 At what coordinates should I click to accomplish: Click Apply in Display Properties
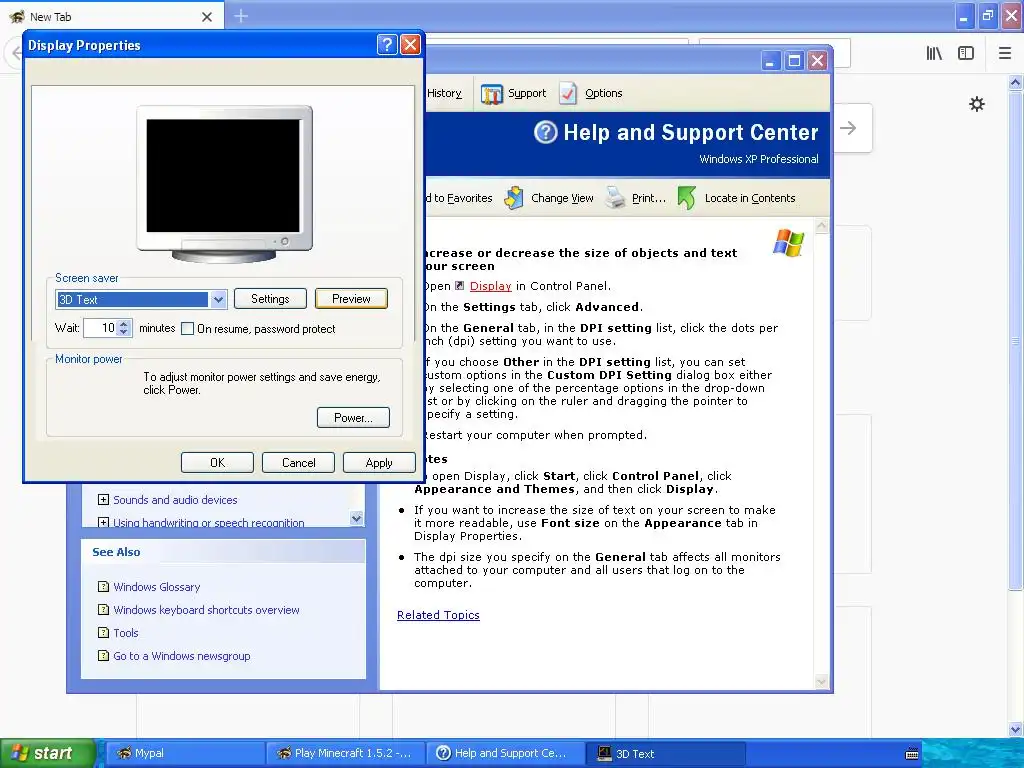tap(379, 462)
